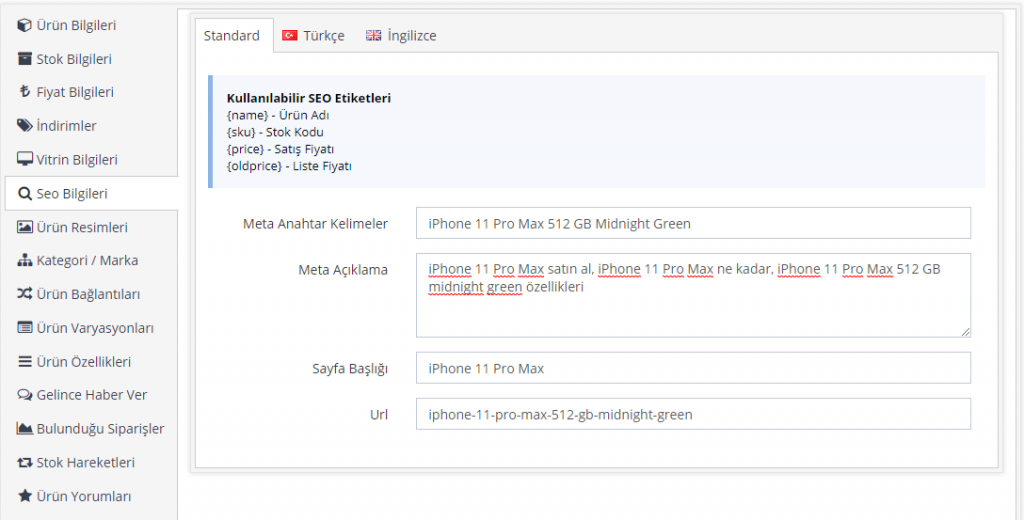Click the list icon beside Ürün Varyasyonları
The height and width of the screenshot is (520, 1024).
click(x=25, y=327)
